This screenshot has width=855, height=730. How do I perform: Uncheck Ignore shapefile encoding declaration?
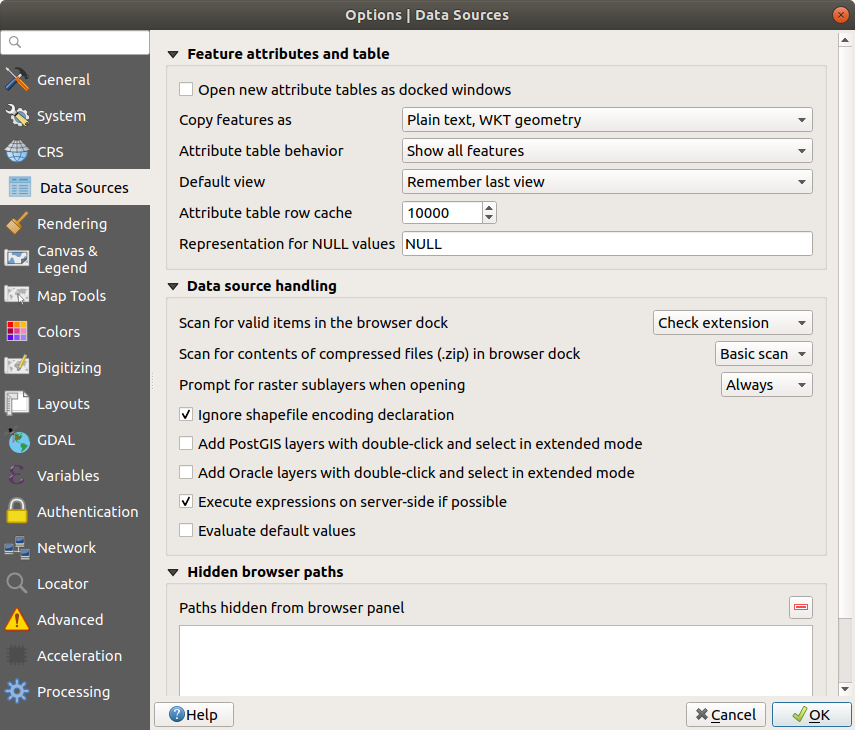coord(186,414)
